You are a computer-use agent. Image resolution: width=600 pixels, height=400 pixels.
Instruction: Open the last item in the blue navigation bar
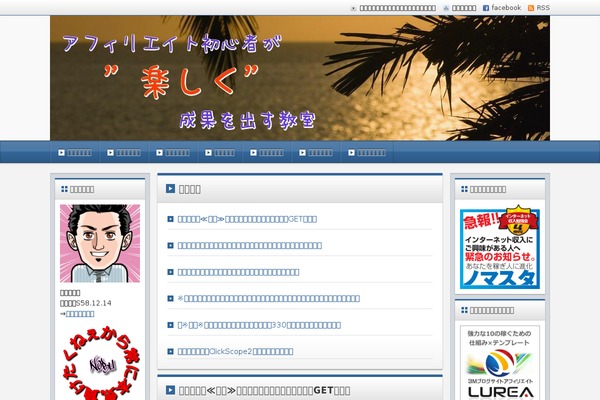pos(367,153)
